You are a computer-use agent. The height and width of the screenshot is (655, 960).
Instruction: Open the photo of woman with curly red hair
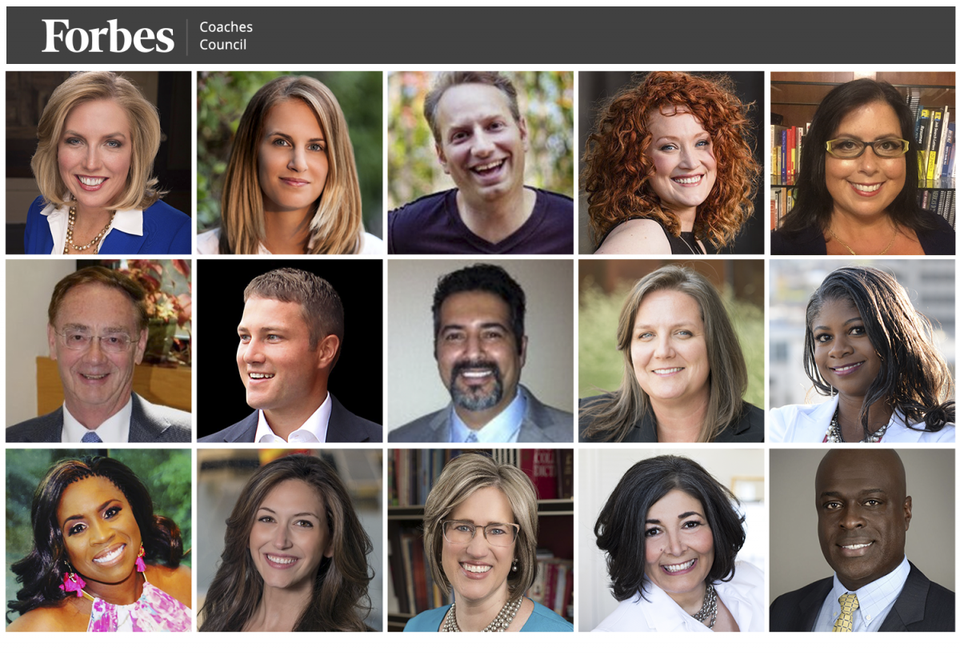click(671, 163)
